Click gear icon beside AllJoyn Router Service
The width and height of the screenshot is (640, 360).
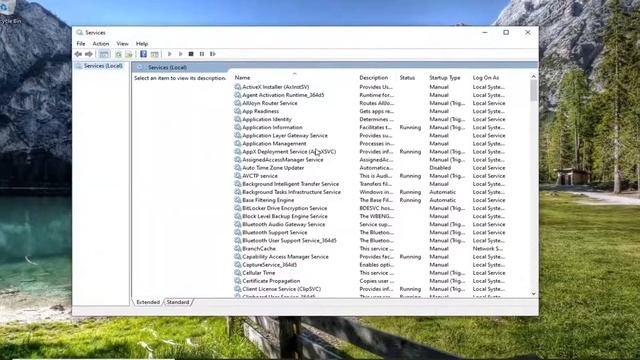[238, 103]
